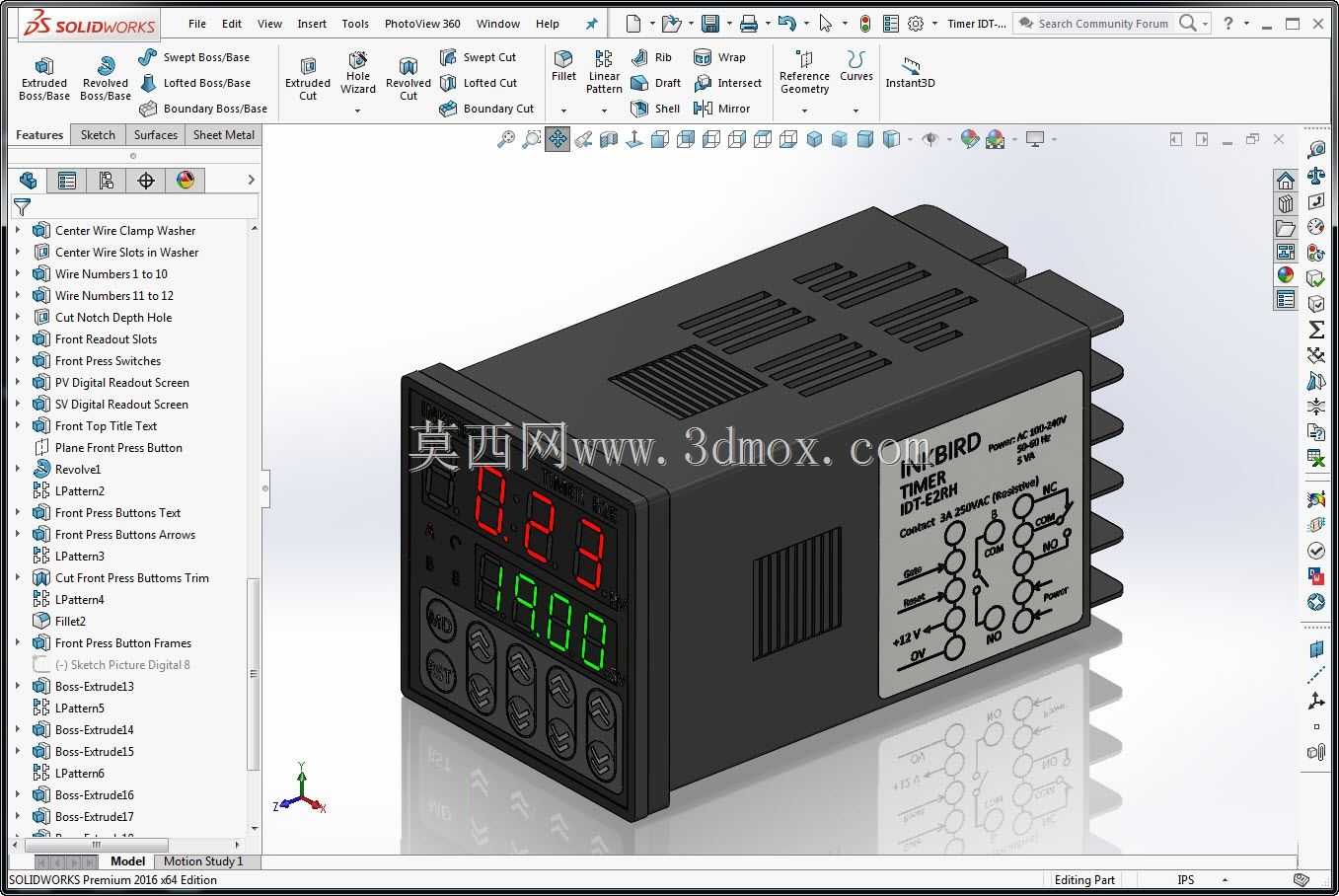Toggle Instant3D mode

[910, 73]
